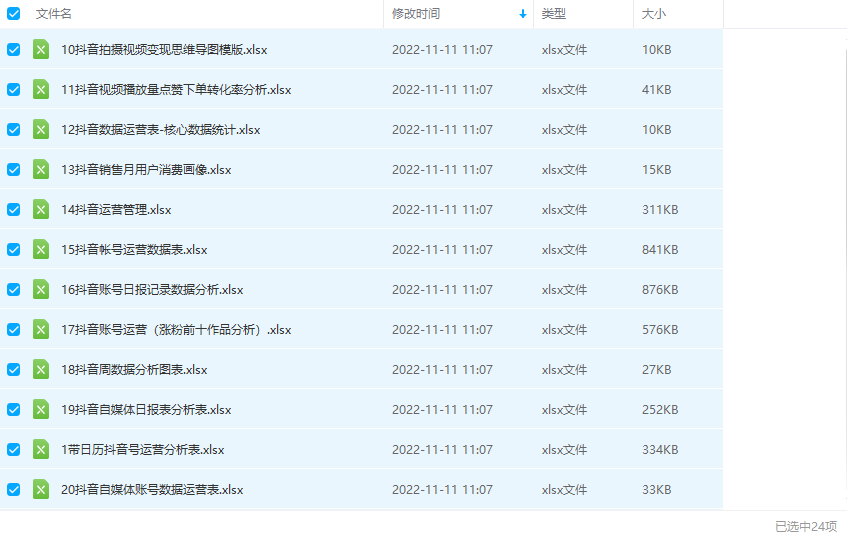Click the blue sort arrow in 修改时间 header
This screenshot has height=539, width=847.
pos(522,14)
